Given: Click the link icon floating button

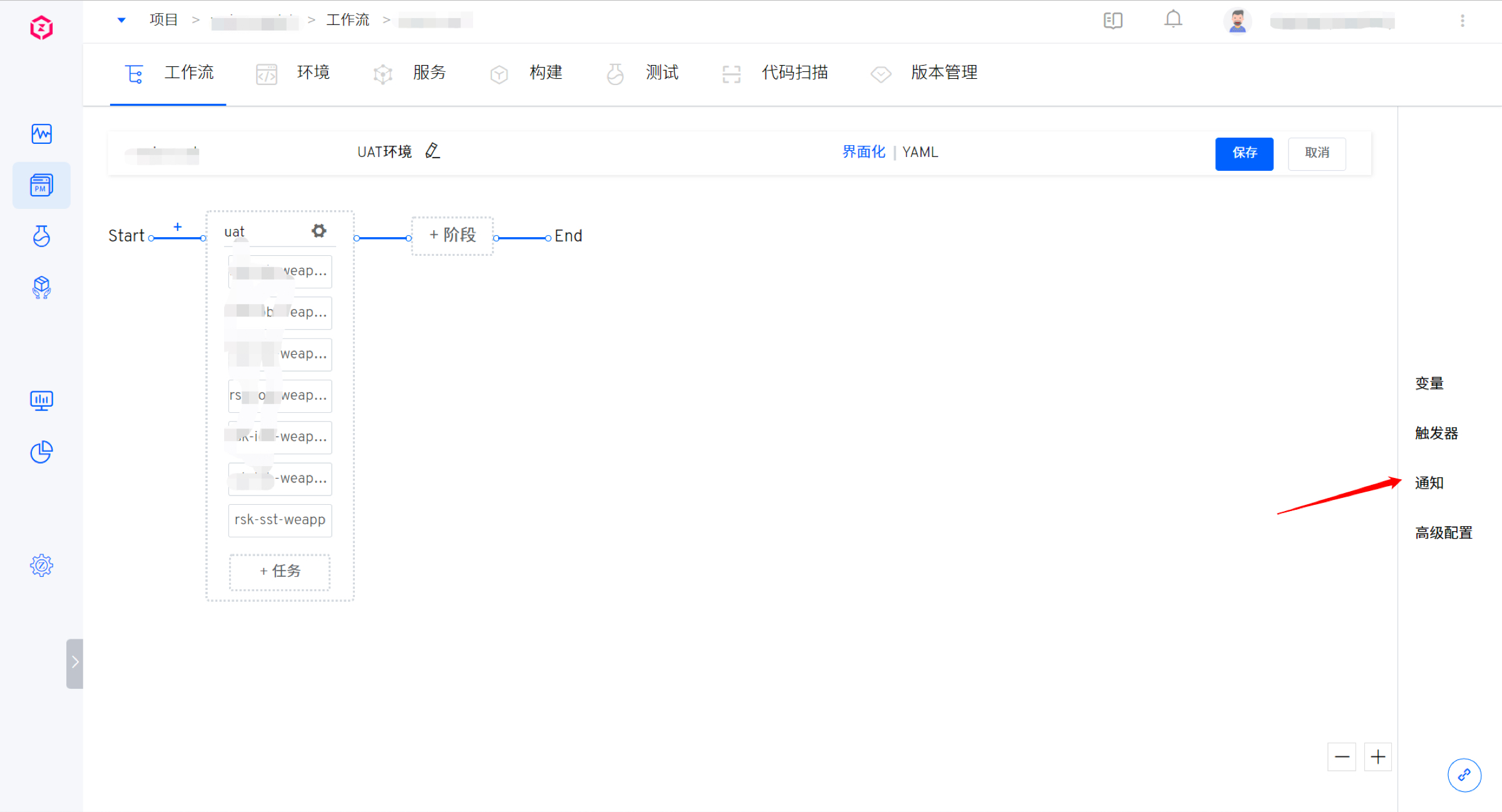Looking at the screenshot, I should point(1464,775).
